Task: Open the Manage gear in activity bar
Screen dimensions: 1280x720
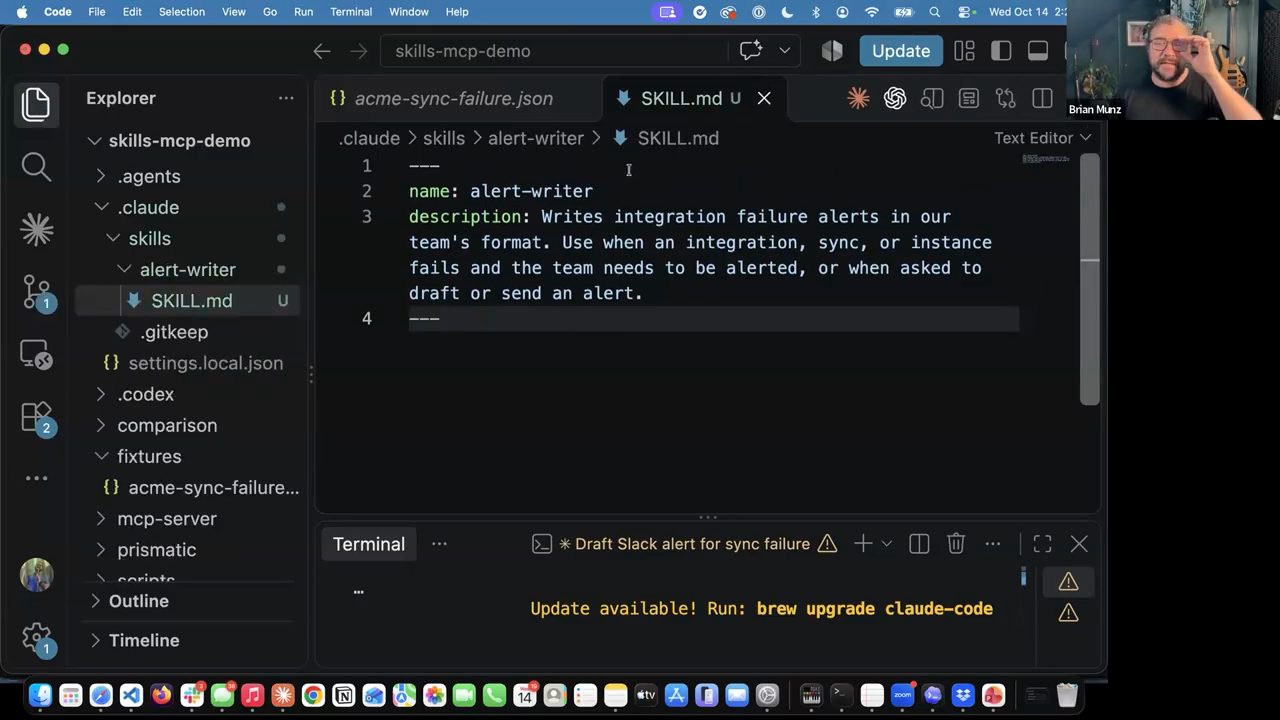Action: coord(36,637)
